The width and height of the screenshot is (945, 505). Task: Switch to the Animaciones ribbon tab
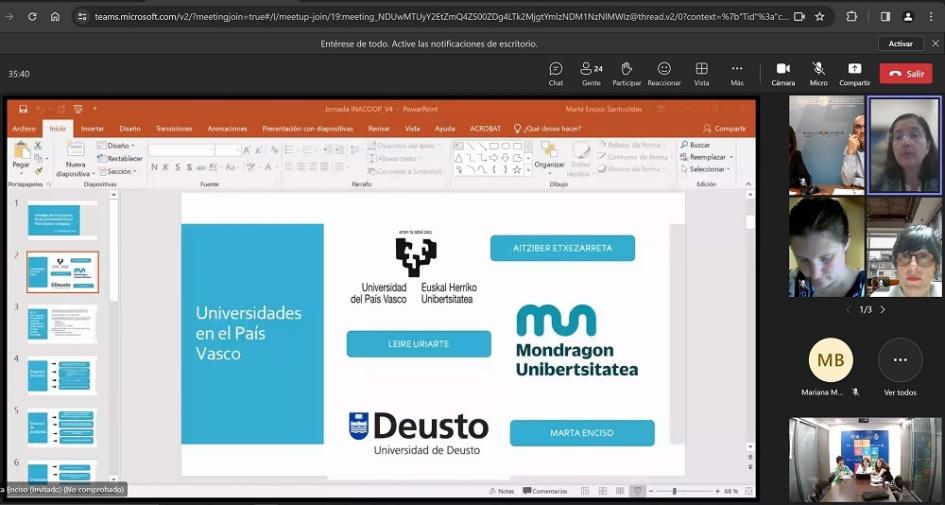tap(227, 128)
